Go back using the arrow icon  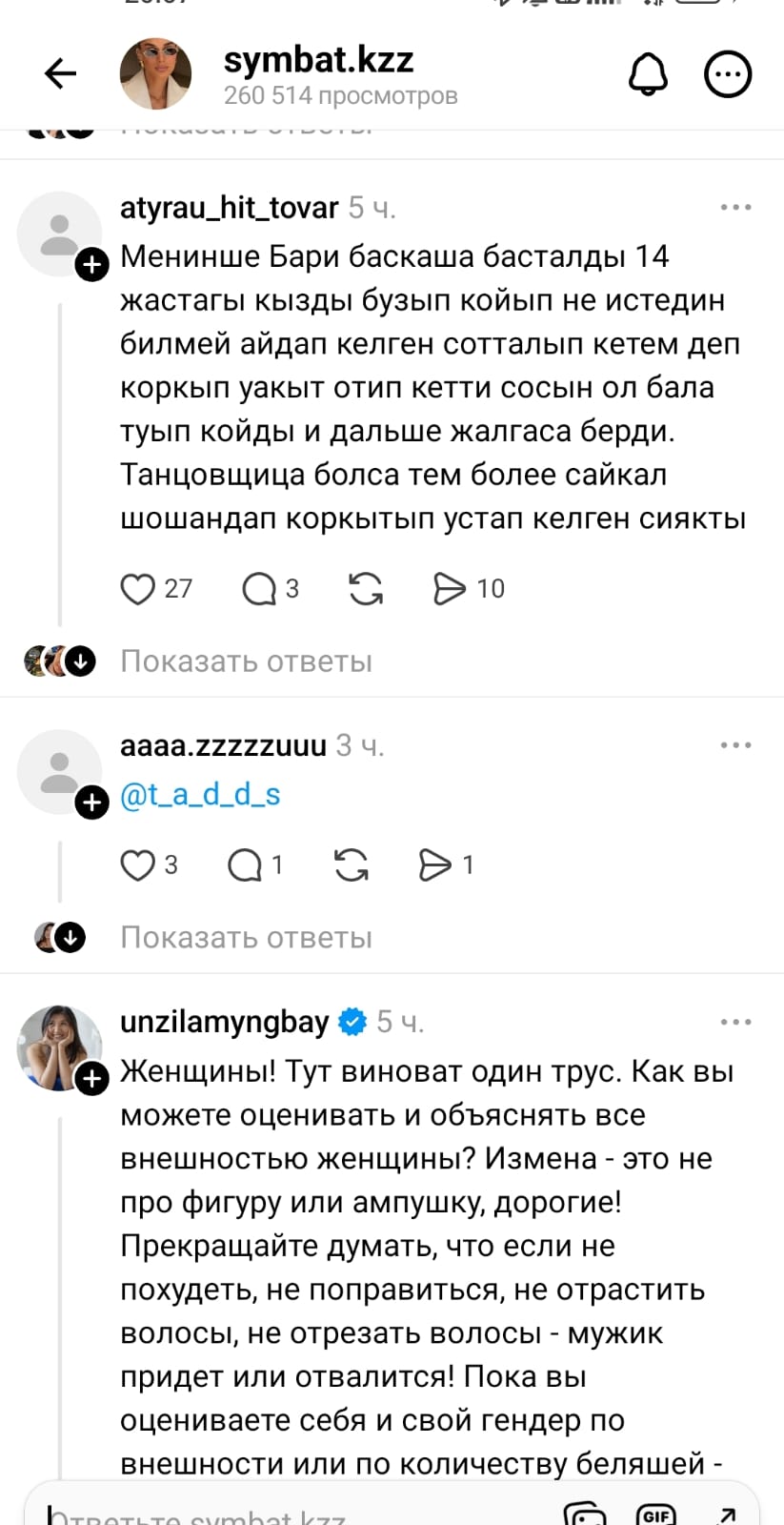click(x=60, y=73)
